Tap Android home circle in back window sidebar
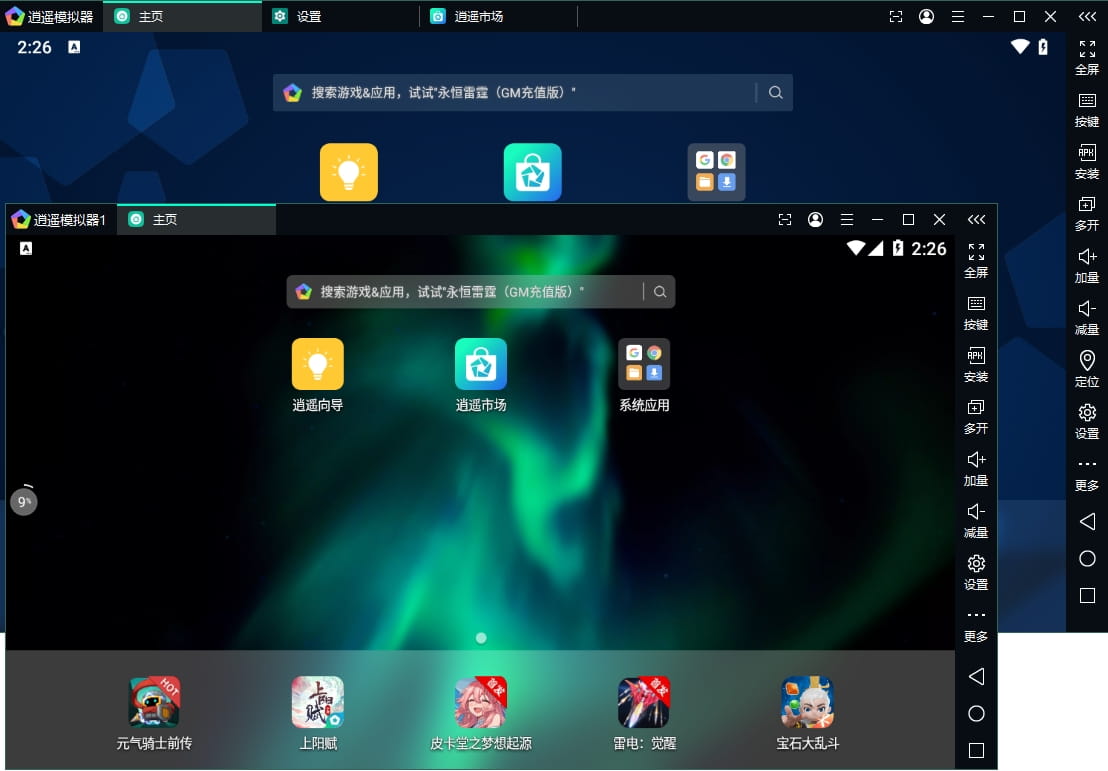 point(1087,558)
